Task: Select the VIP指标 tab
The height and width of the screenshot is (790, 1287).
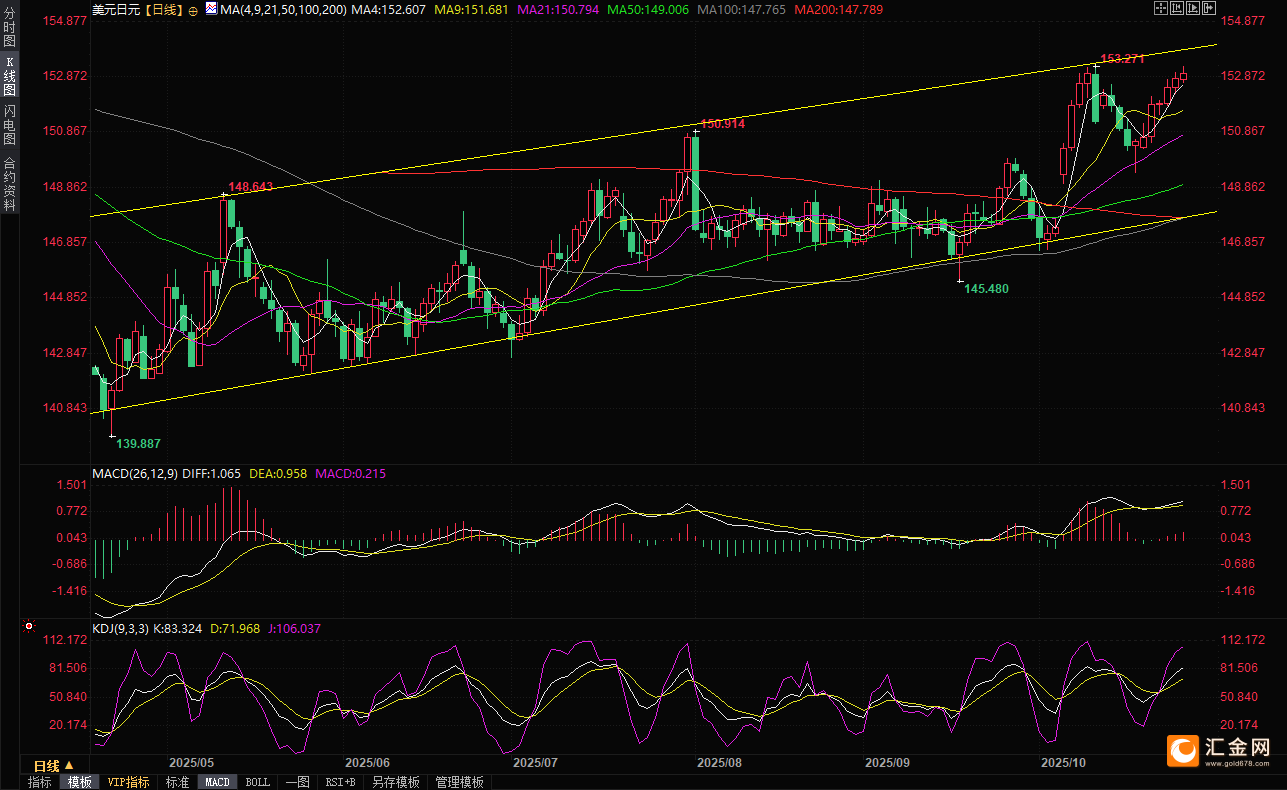Action: tap(128, 782)
